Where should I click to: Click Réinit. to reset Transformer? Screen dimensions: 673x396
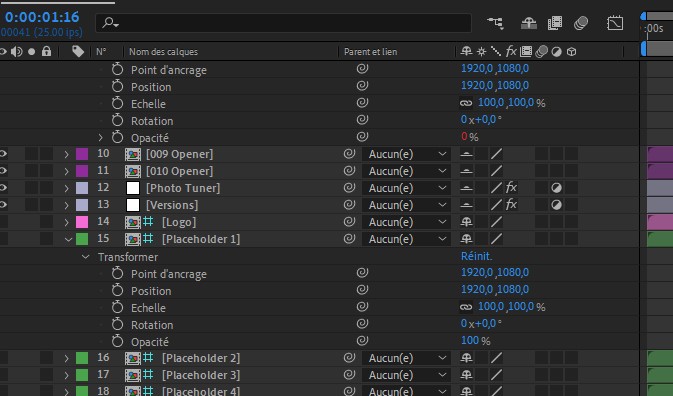(x=476, y=256)
